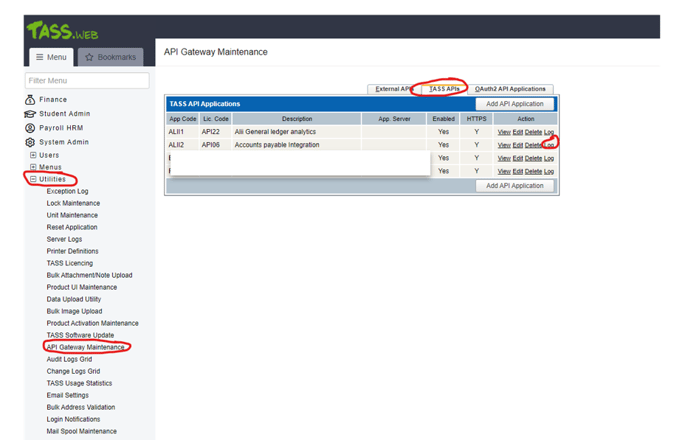Switch to the Menu tab
This screenshot has width=688, height=440.
(x=51, y=57)
